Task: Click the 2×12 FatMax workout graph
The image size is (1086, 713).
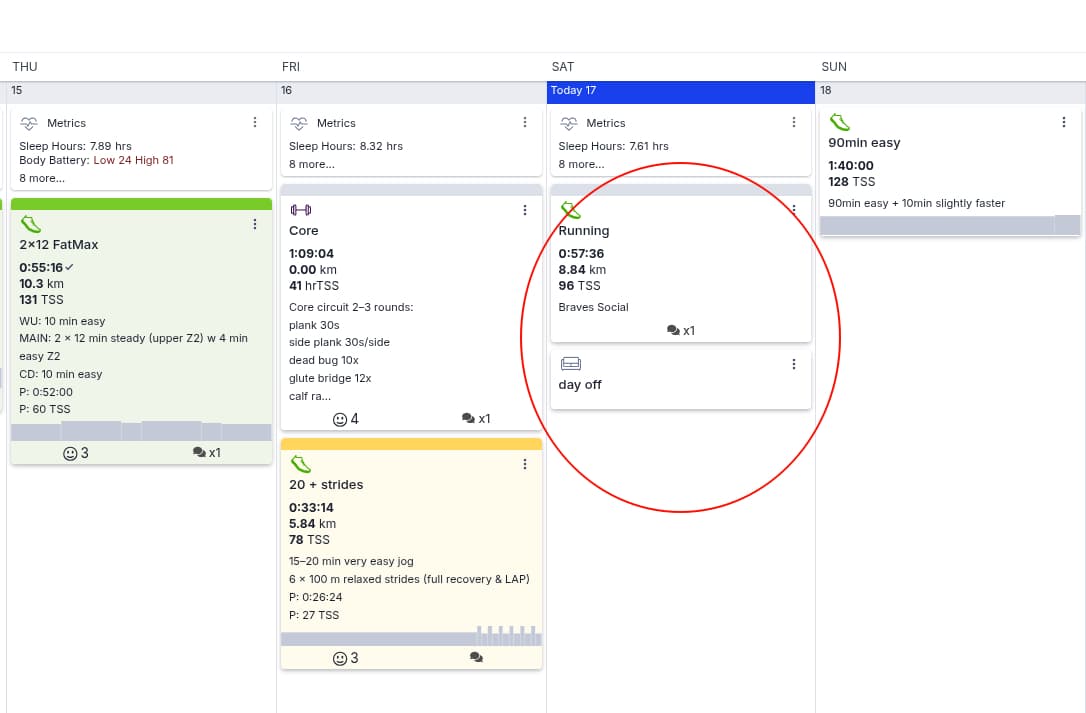Action: pyautogui.click(x=141, y=431)
